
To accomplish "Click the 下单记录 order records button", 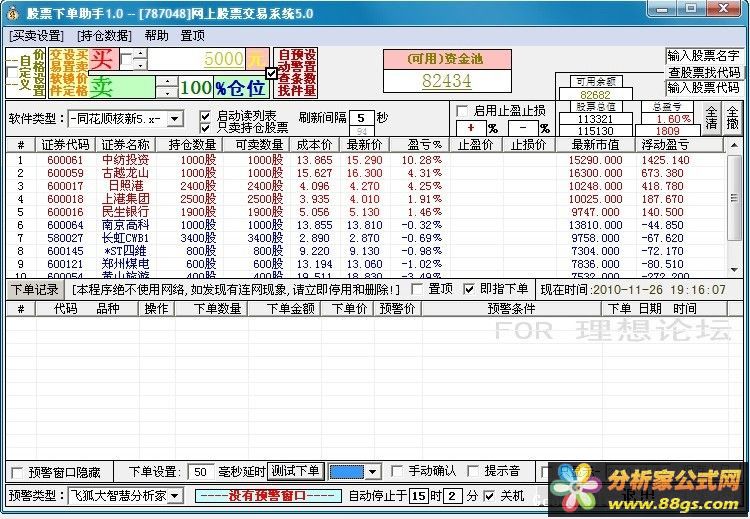I will click(34, 289).
